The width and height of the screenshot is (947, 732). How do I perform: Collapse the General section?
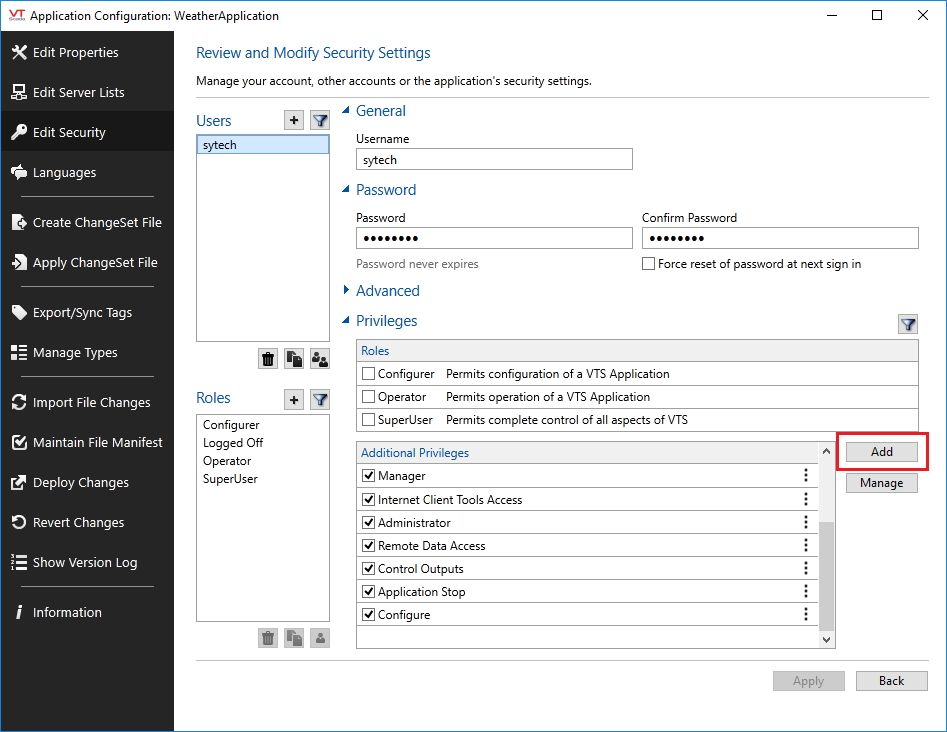click(346, 111)
